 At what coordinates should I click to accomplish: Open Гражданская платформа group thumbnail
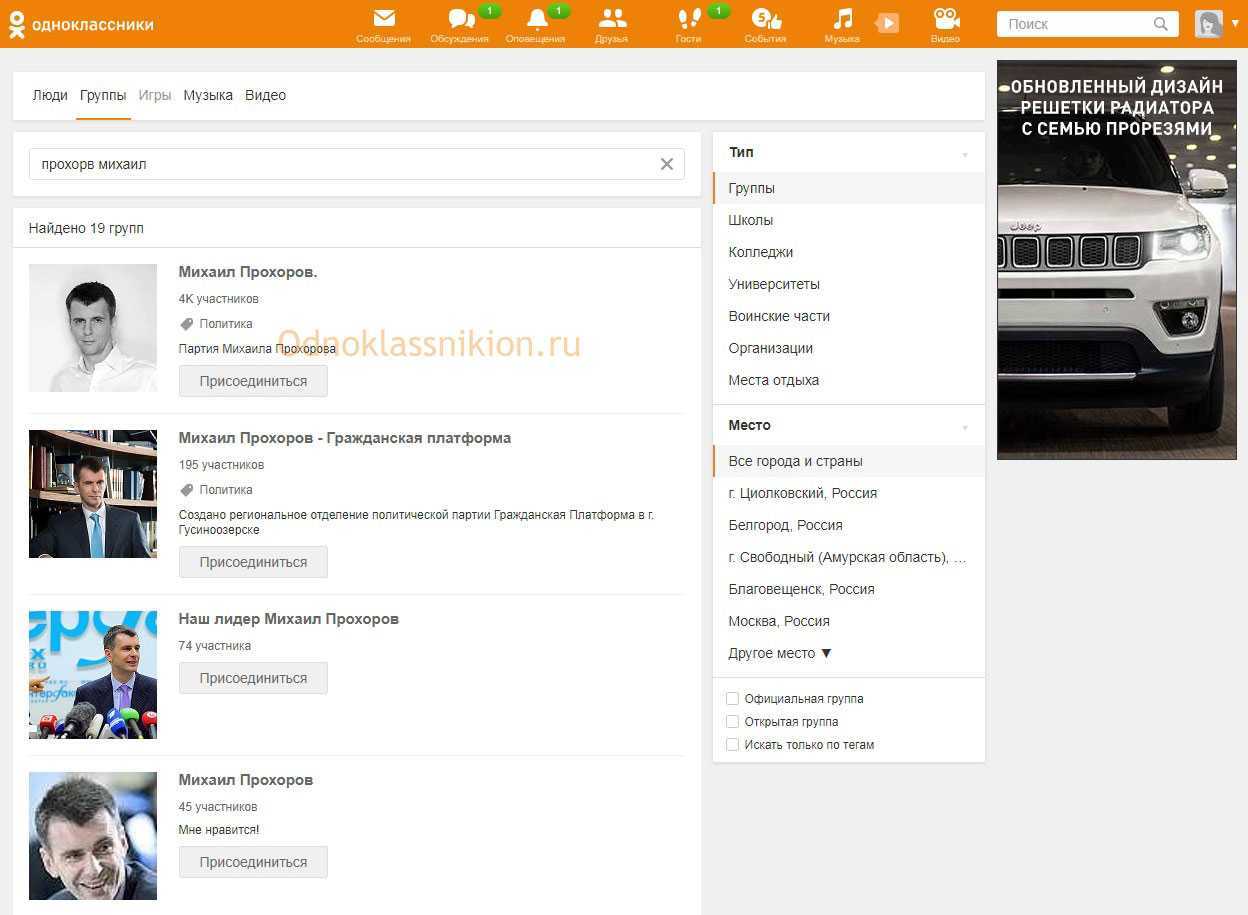point(93,494)
